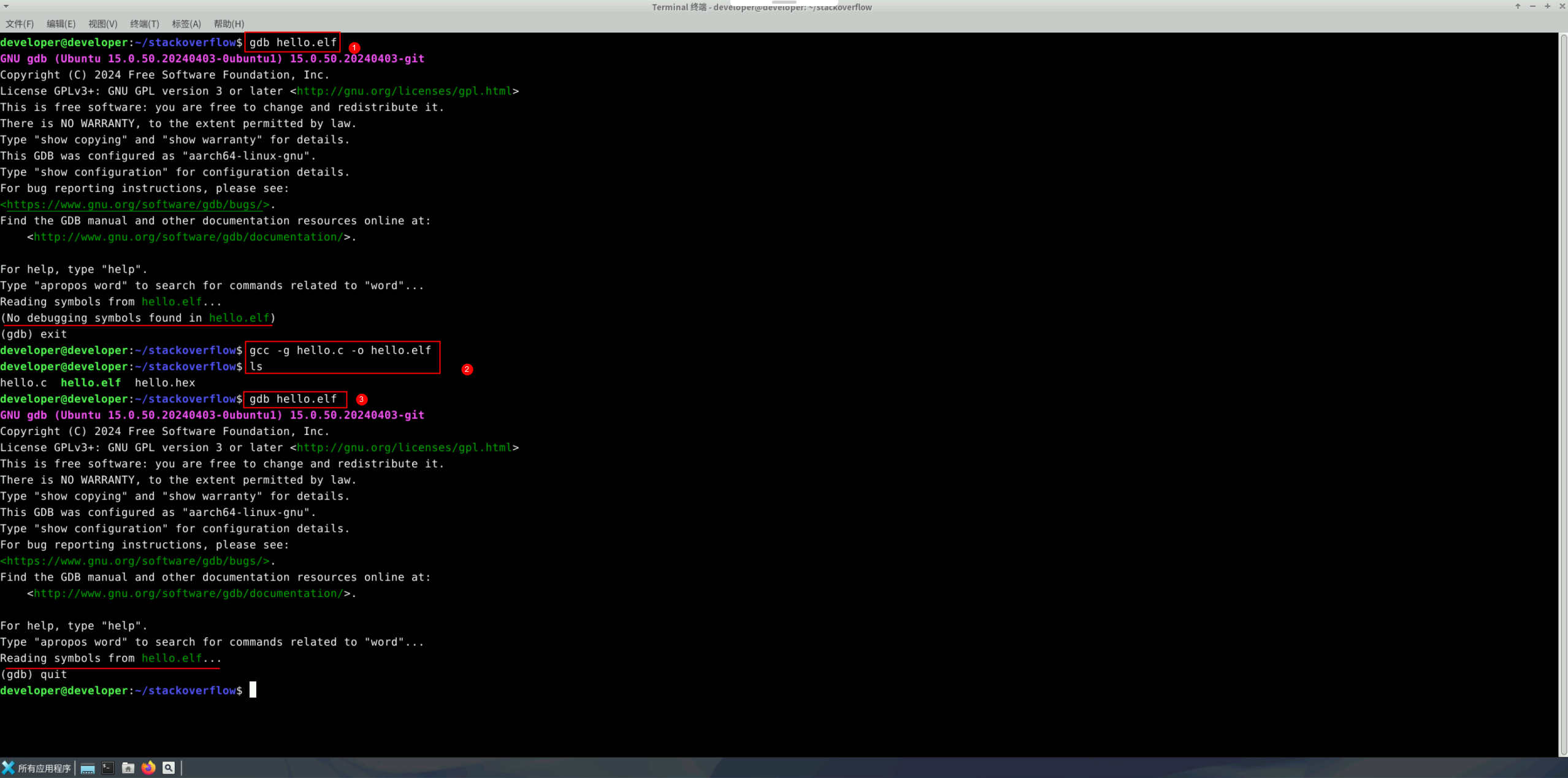
Task: Click the second gdb/documentation link
Action: (x=188, y=593)
